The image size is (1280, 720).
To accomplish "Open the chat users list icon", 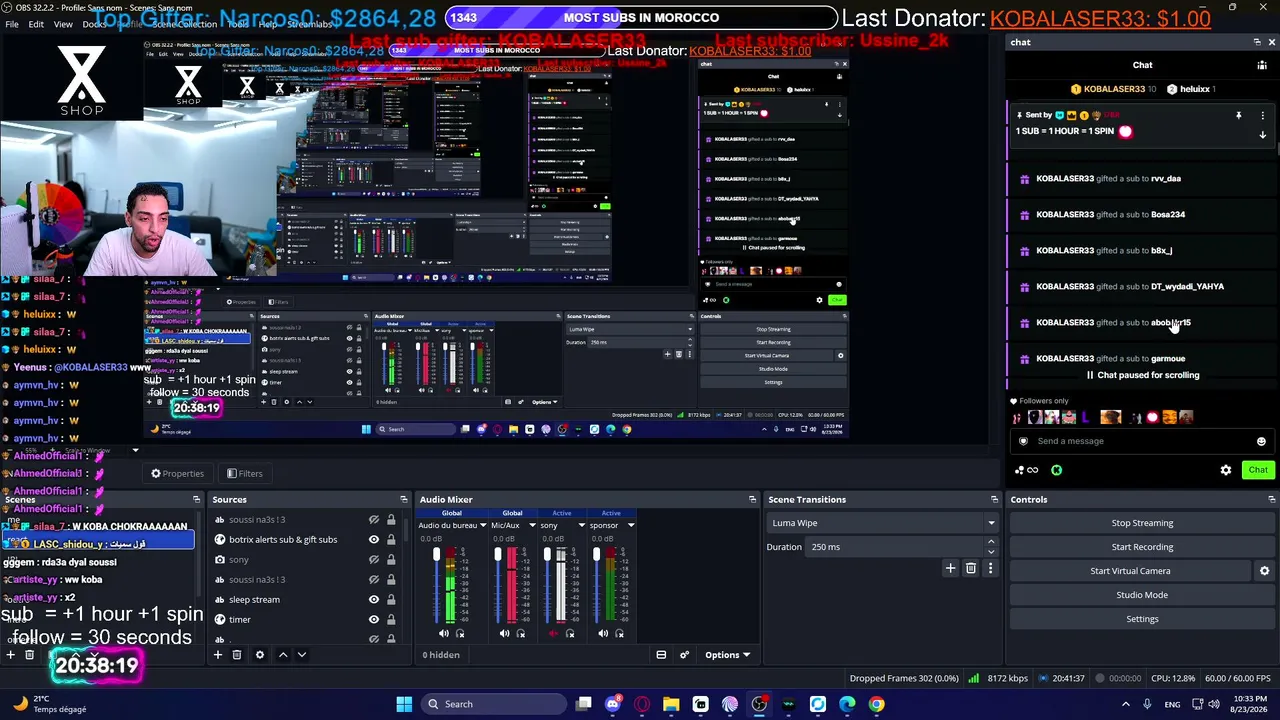I will tap(1262, 66).
